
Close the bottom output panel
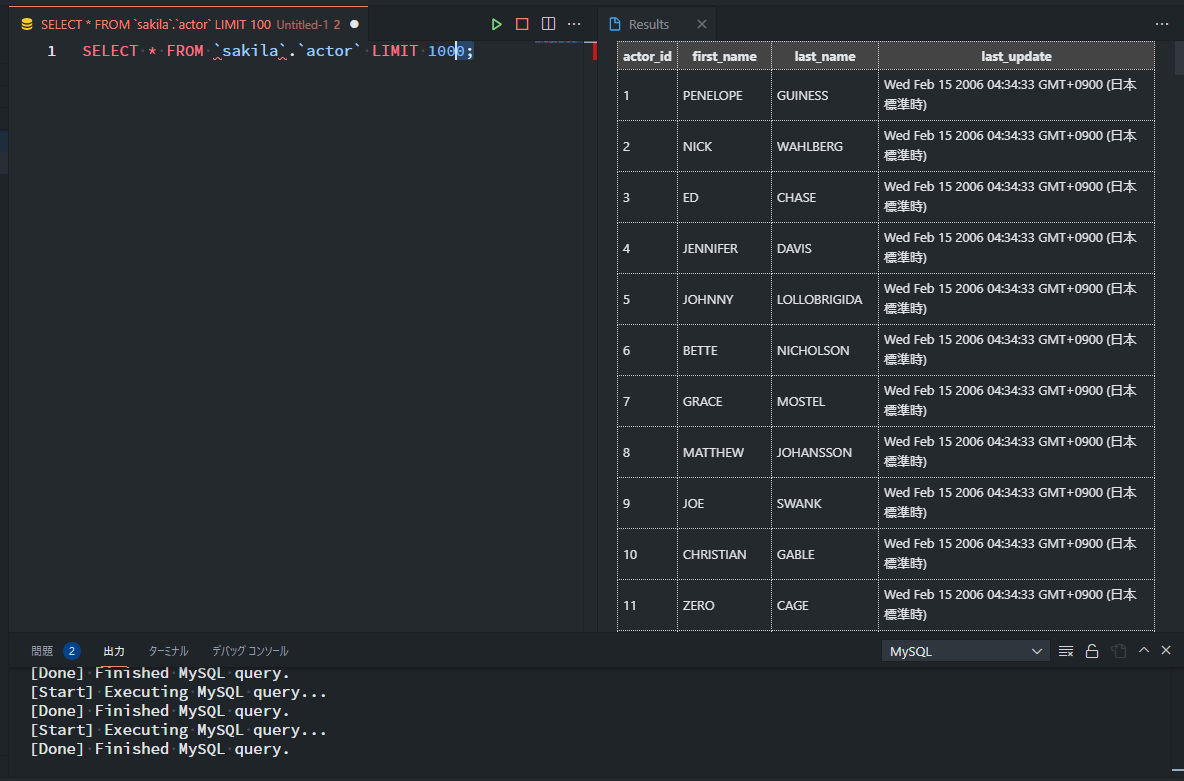pyautogui.click(x=1166, y=650)
